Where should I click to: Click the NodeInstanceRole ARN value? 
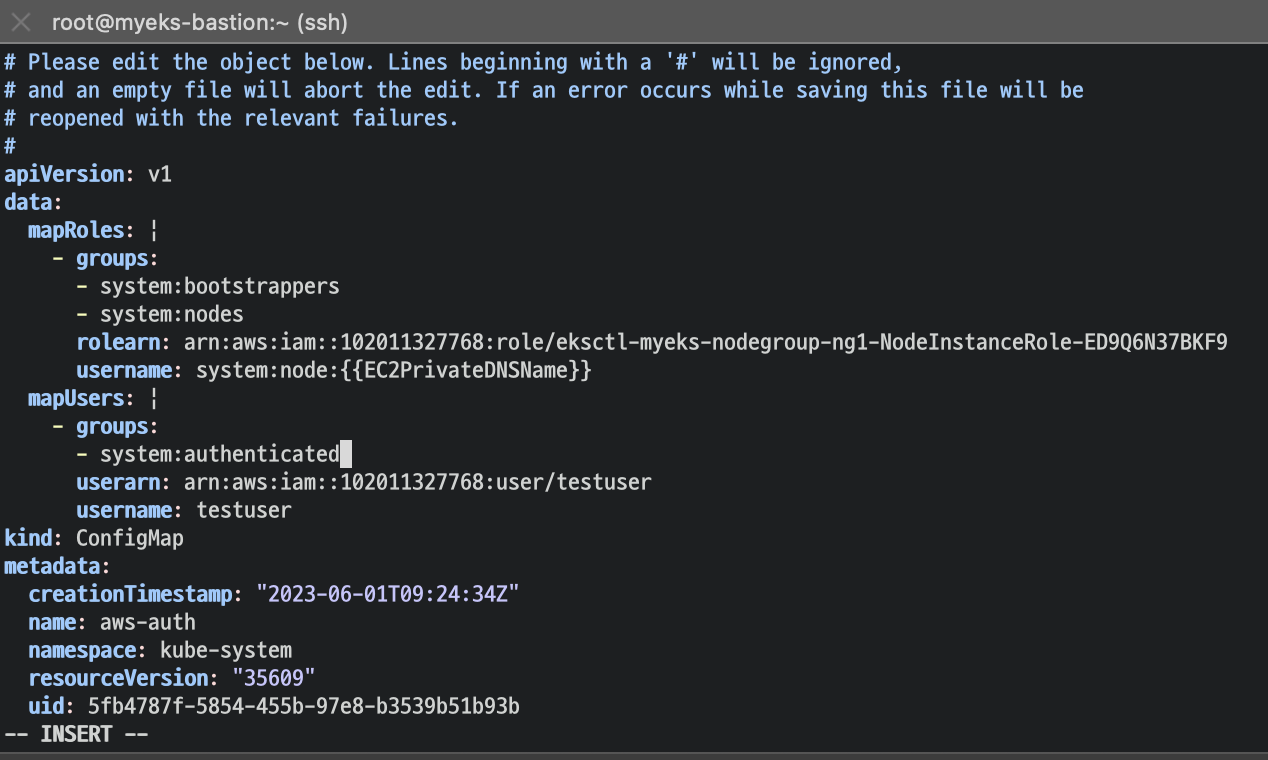point(706,342)
